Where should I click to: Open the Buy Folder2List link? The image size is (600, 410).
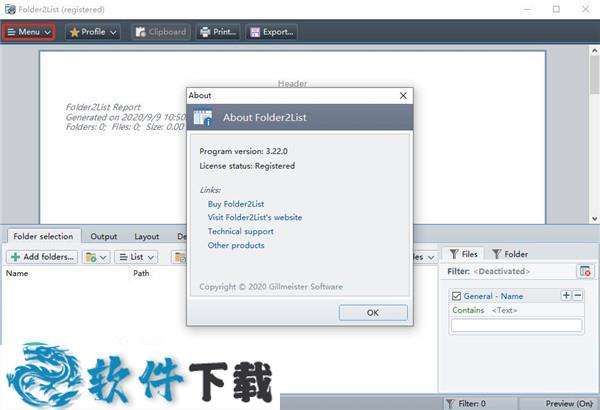pyautogui.click(x=236, y=204)
